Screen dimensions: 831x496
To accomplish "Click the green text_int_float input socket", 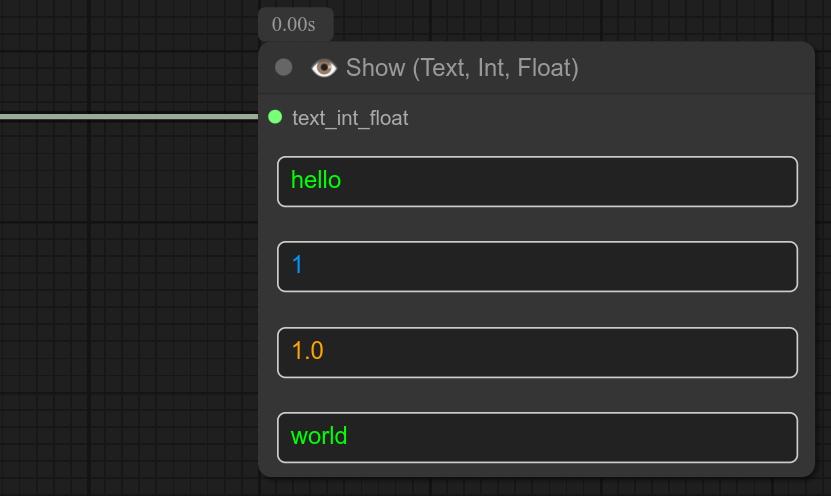I will coord(275,117).
